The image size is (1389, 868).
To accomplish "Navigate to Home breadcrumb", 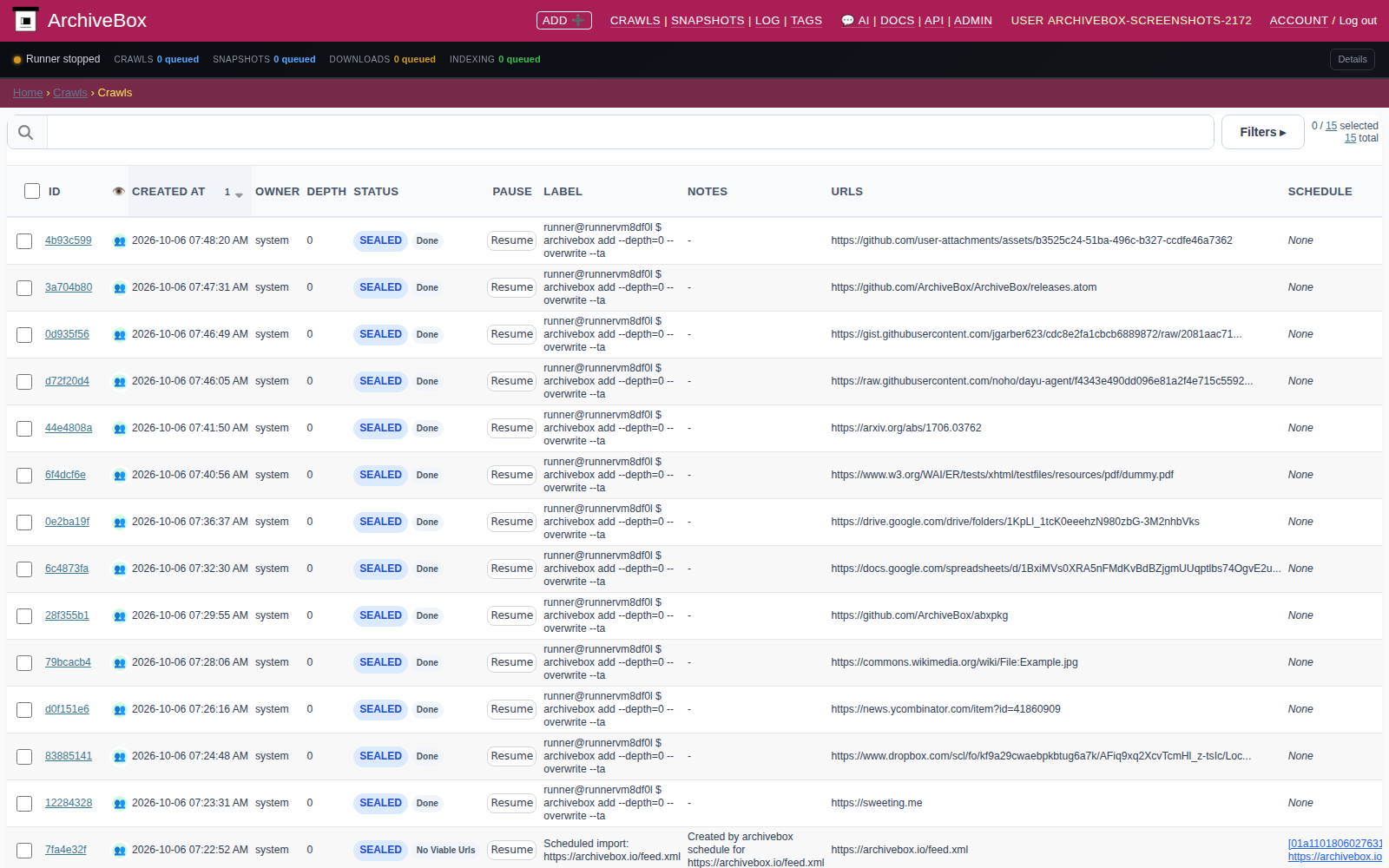I will (x=28, y=93).
